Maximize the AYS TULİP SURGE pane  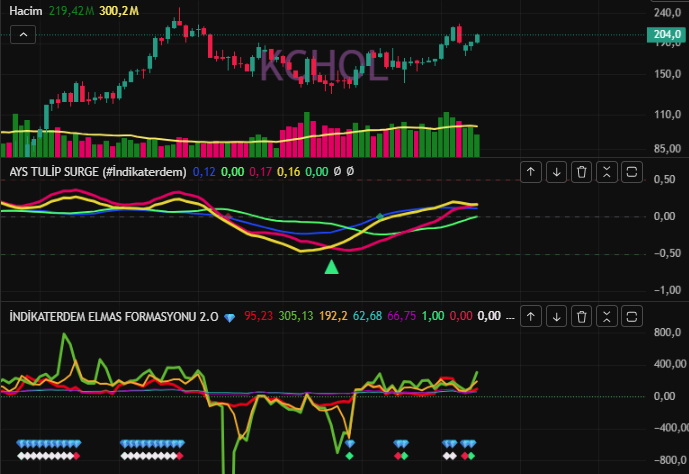[x=632, y=172]
